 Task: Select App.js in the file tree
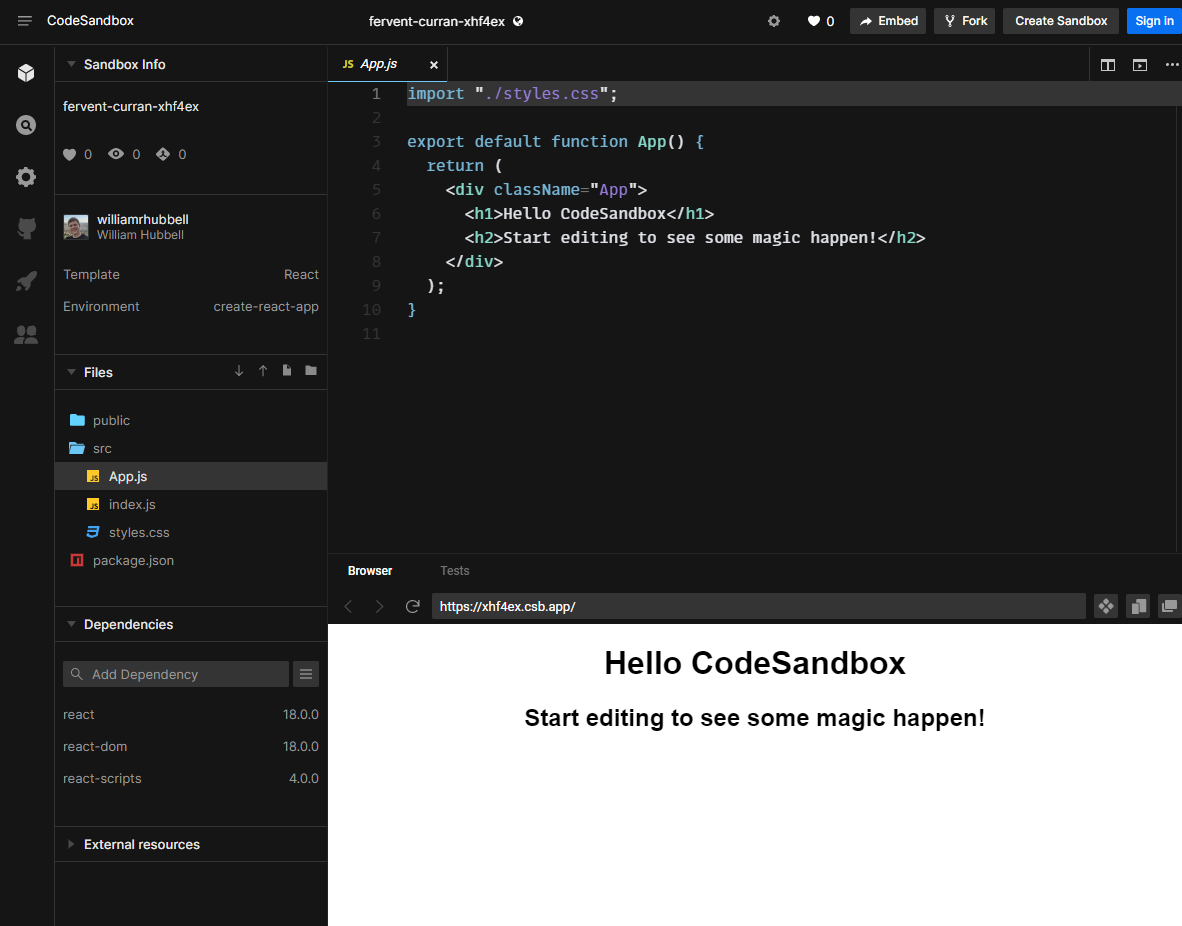[x=191, y=477]
